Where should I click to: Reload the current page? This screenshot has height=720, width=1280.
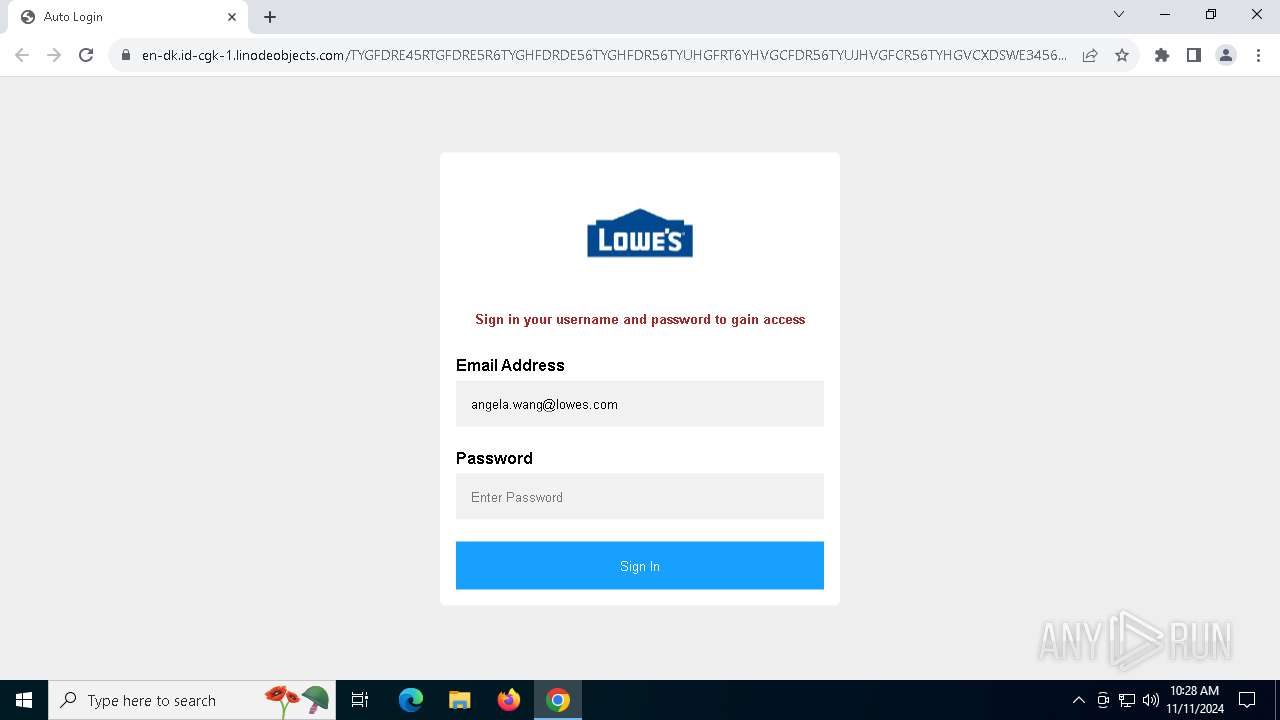(86, 55)
